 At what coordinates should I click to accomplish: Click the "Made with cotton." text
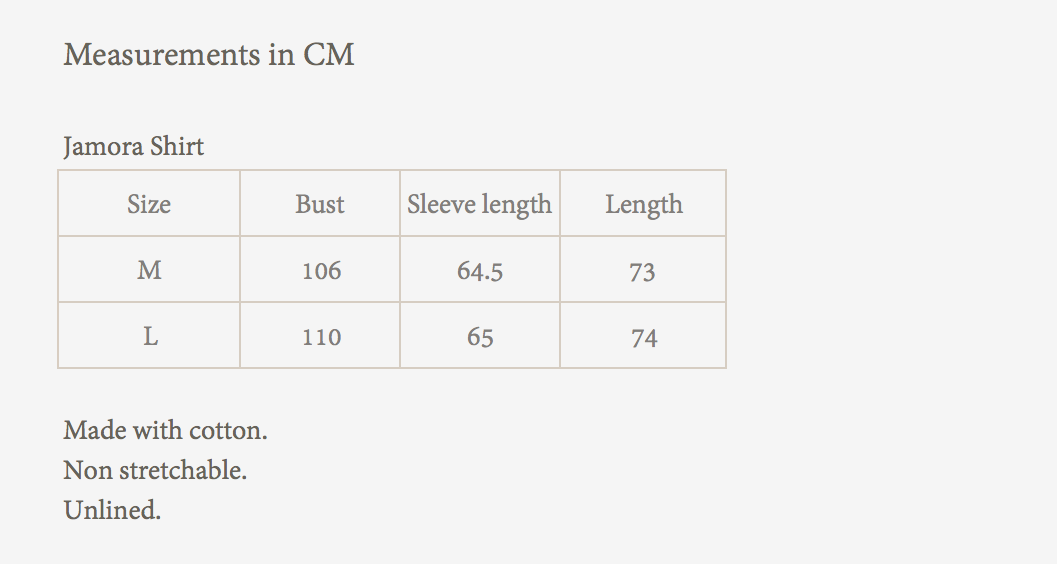pyautogui.click(x=165, y=431)
